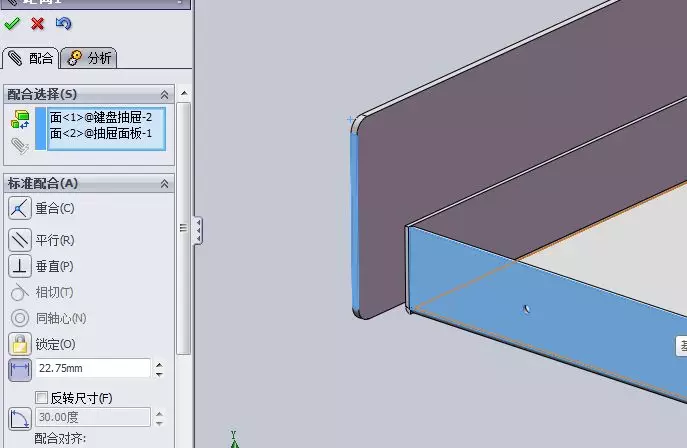This screenshot has height=448, width=687.
Task: Open the 配合 tab
Action: pyautogui.click(x=31, y=58)
